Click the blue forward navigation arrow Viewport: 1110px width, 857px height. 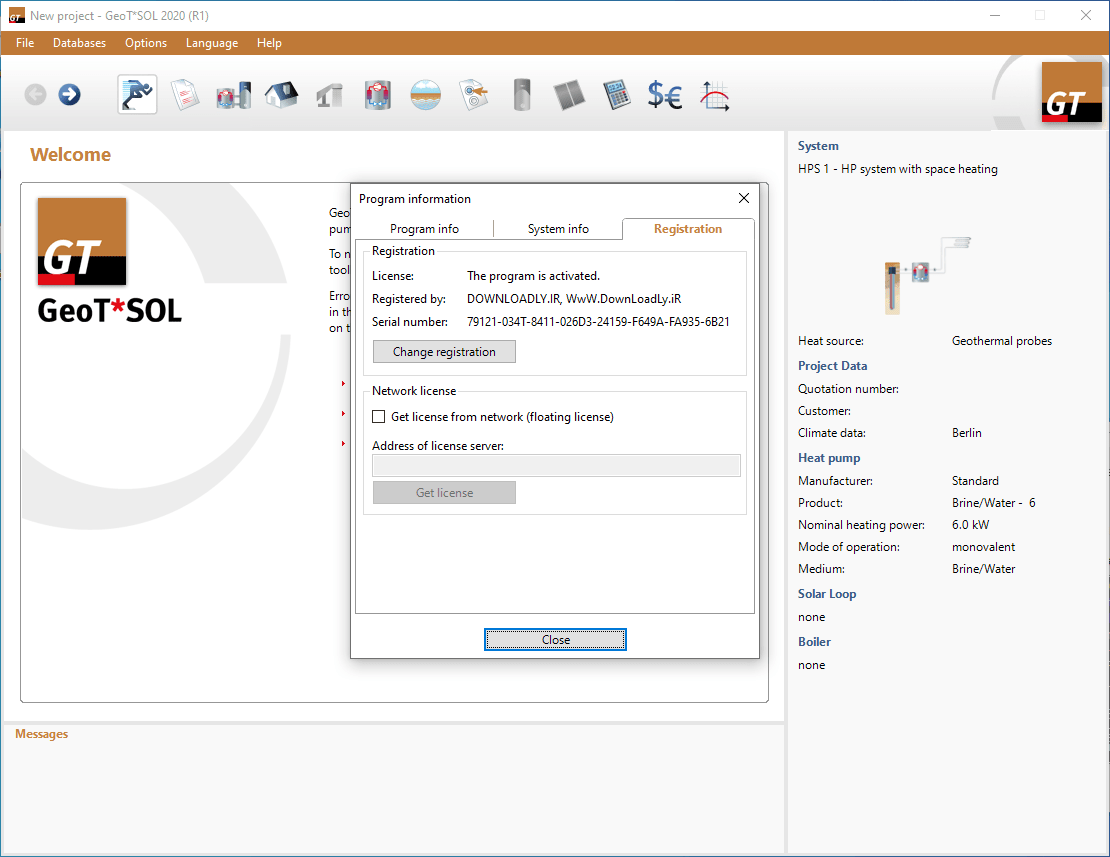[x=67, y=94]
